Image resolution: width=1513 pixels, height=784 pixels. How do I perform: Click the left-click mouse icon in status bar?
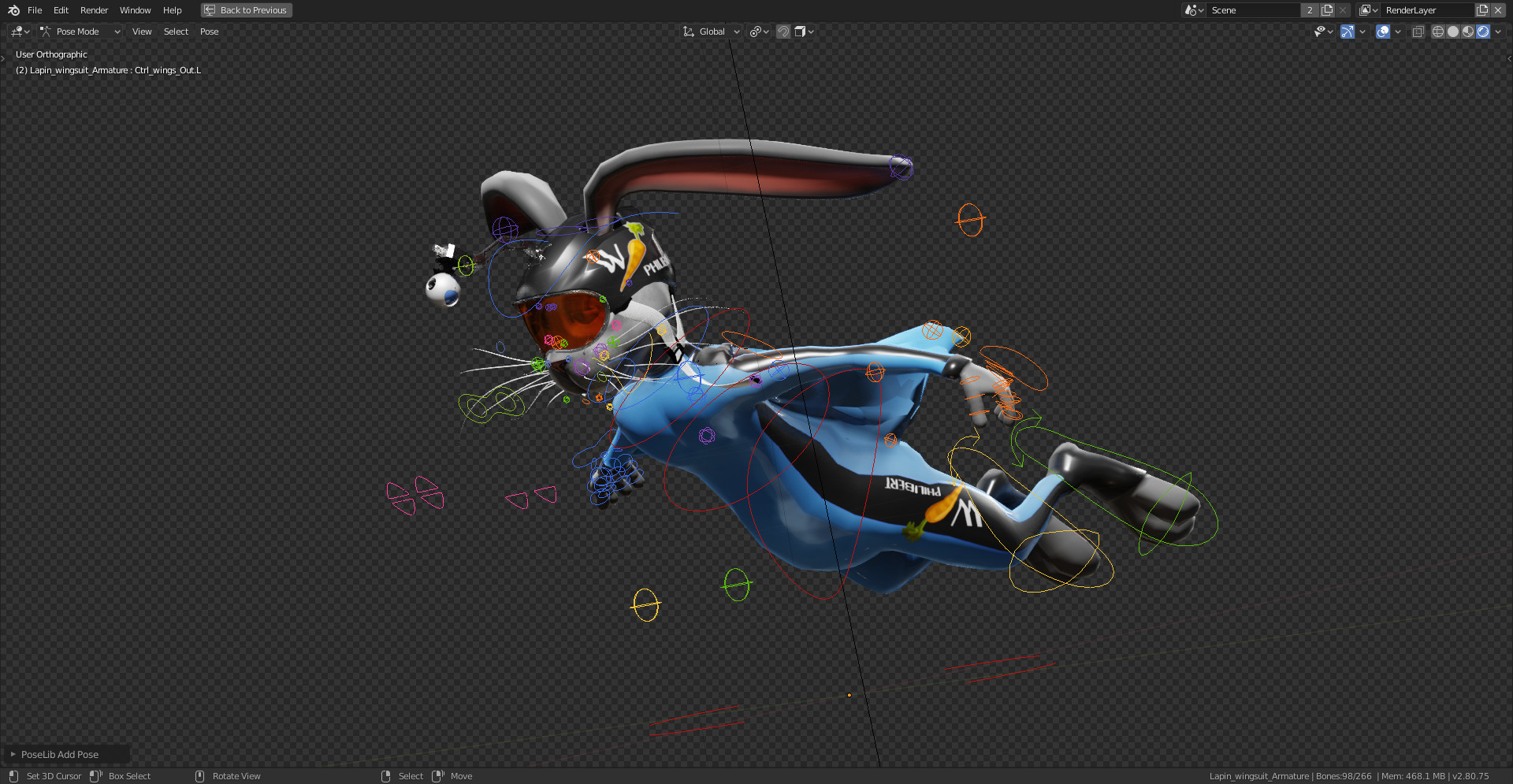pos(13,776)
